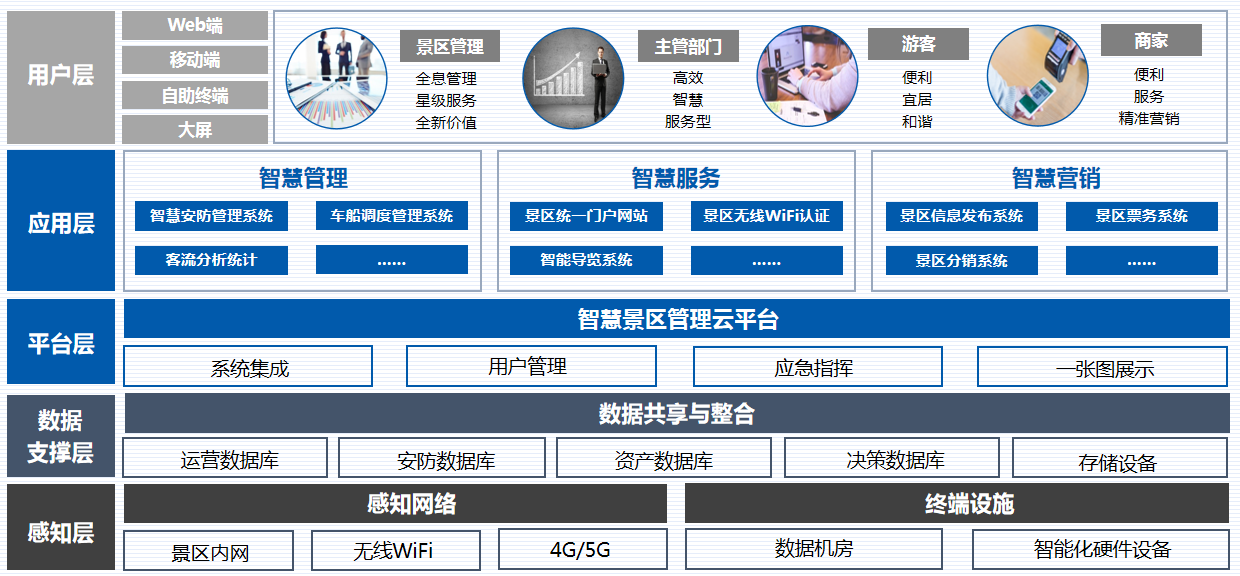The width and height of the screenshot is (1240, 576).
Task: Click the 智慧景区管理云平台 banner
Action: 677,319
